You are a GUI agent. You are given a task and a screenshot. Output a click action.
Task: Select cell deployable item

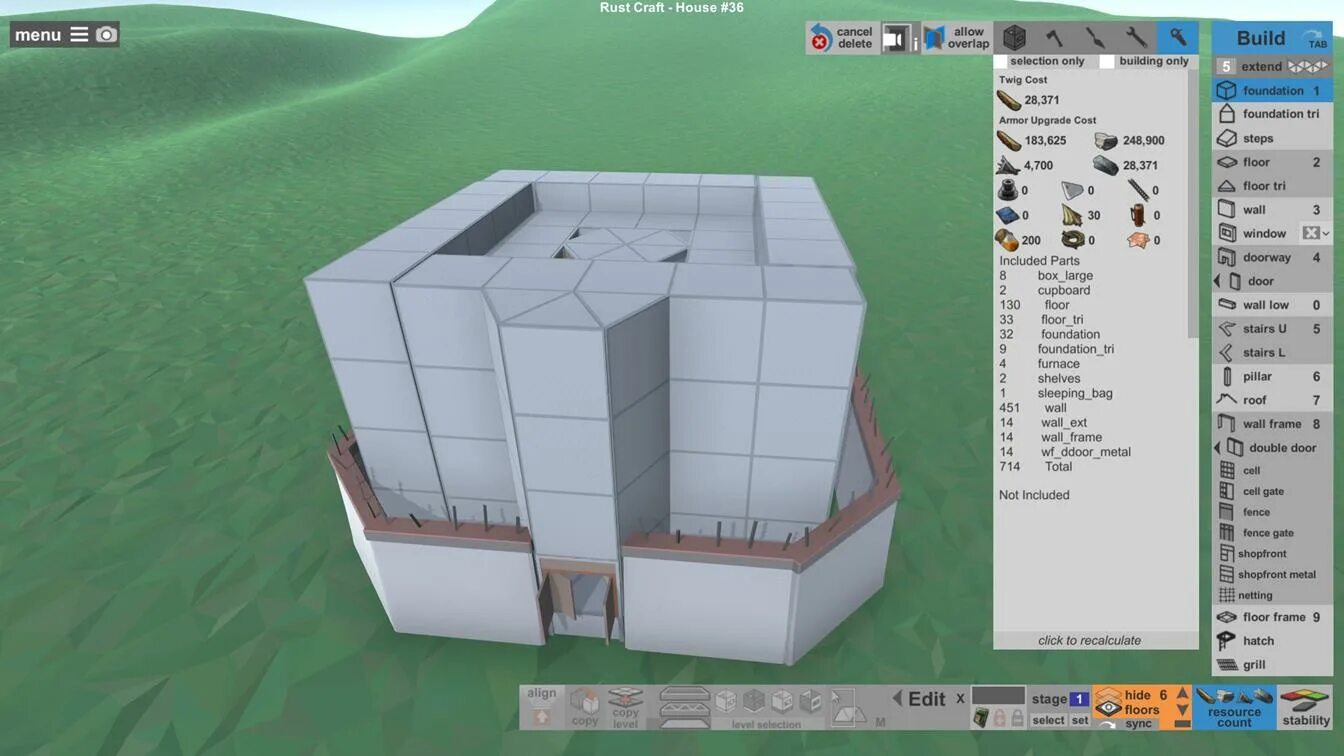(x=1272, y=470)
